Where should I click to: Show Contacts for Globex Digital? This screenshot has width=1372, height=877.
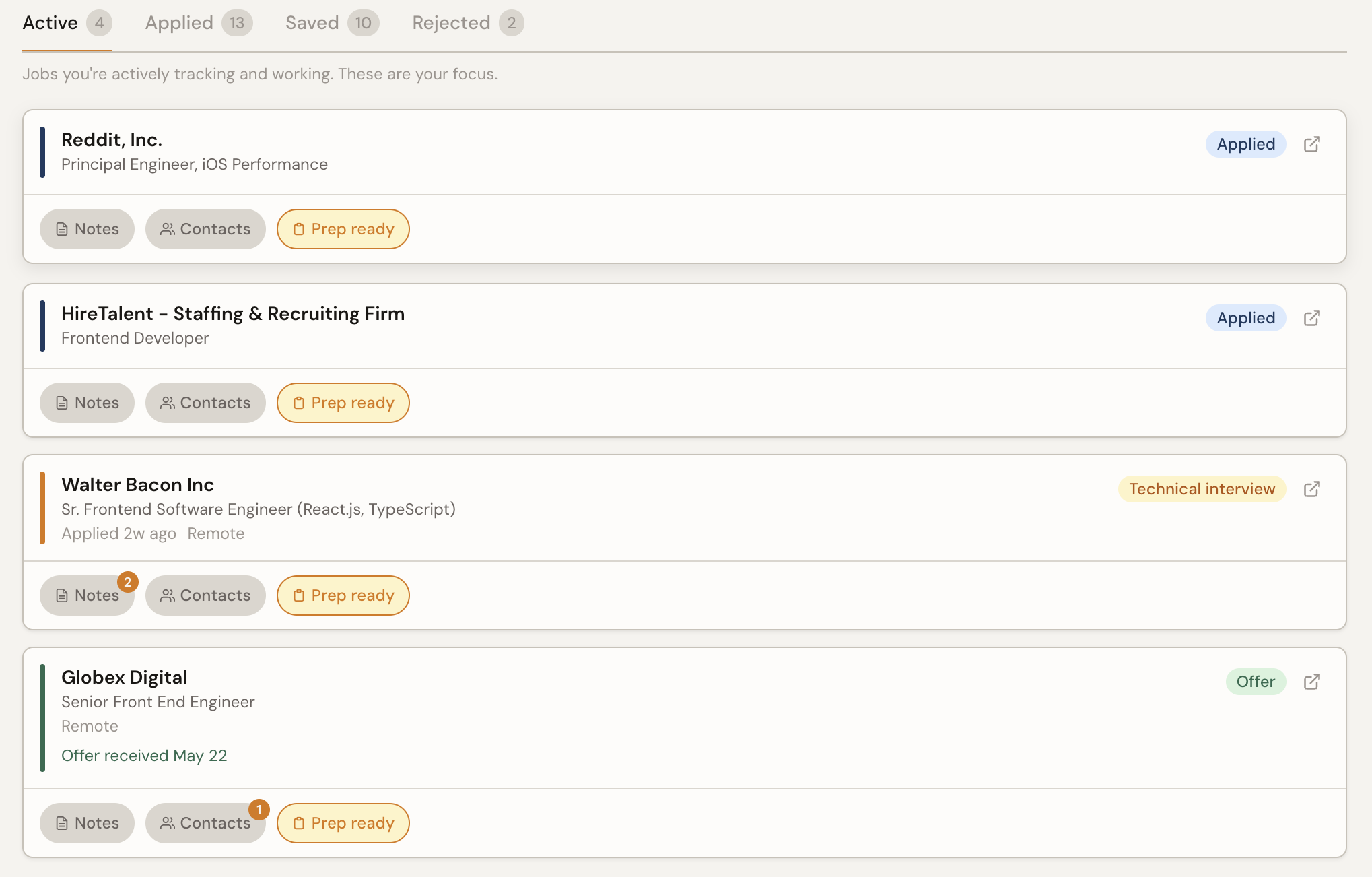(205, 823)
